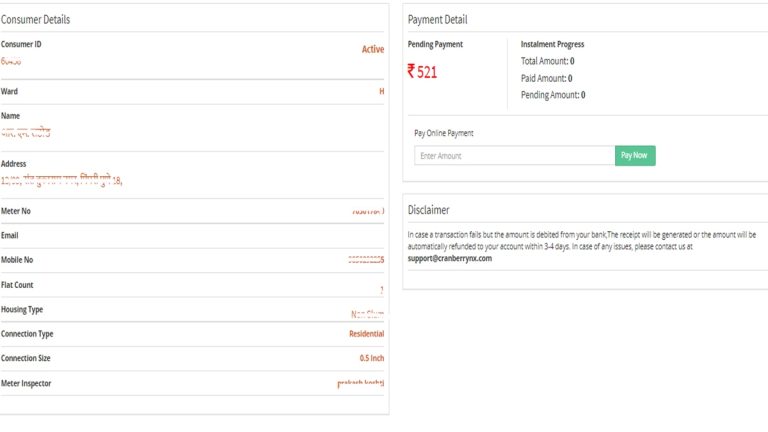This screenshot has height=432, width=768.
Task: Click the Consumer ID value
Action: point(11,61)
